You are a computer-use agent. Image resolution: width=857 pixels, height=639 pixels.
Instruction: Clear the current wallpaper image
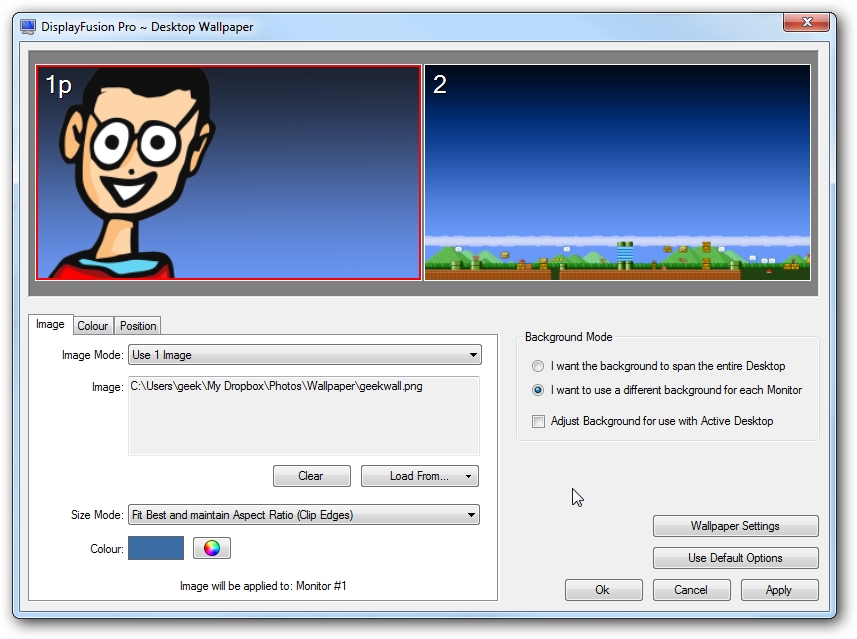(311, 476)
